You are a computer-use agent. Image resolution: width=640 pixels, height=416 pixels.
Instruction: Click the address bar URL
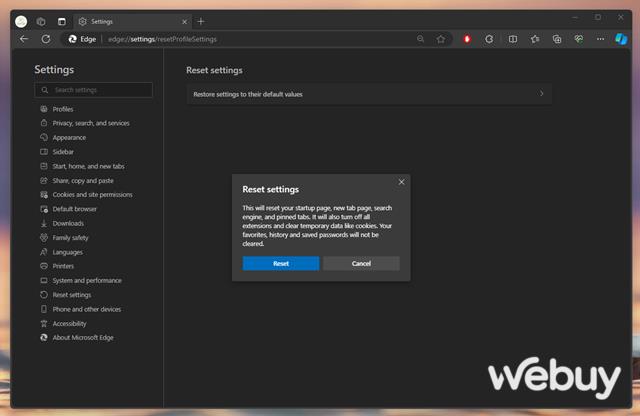tap(162, 39)
